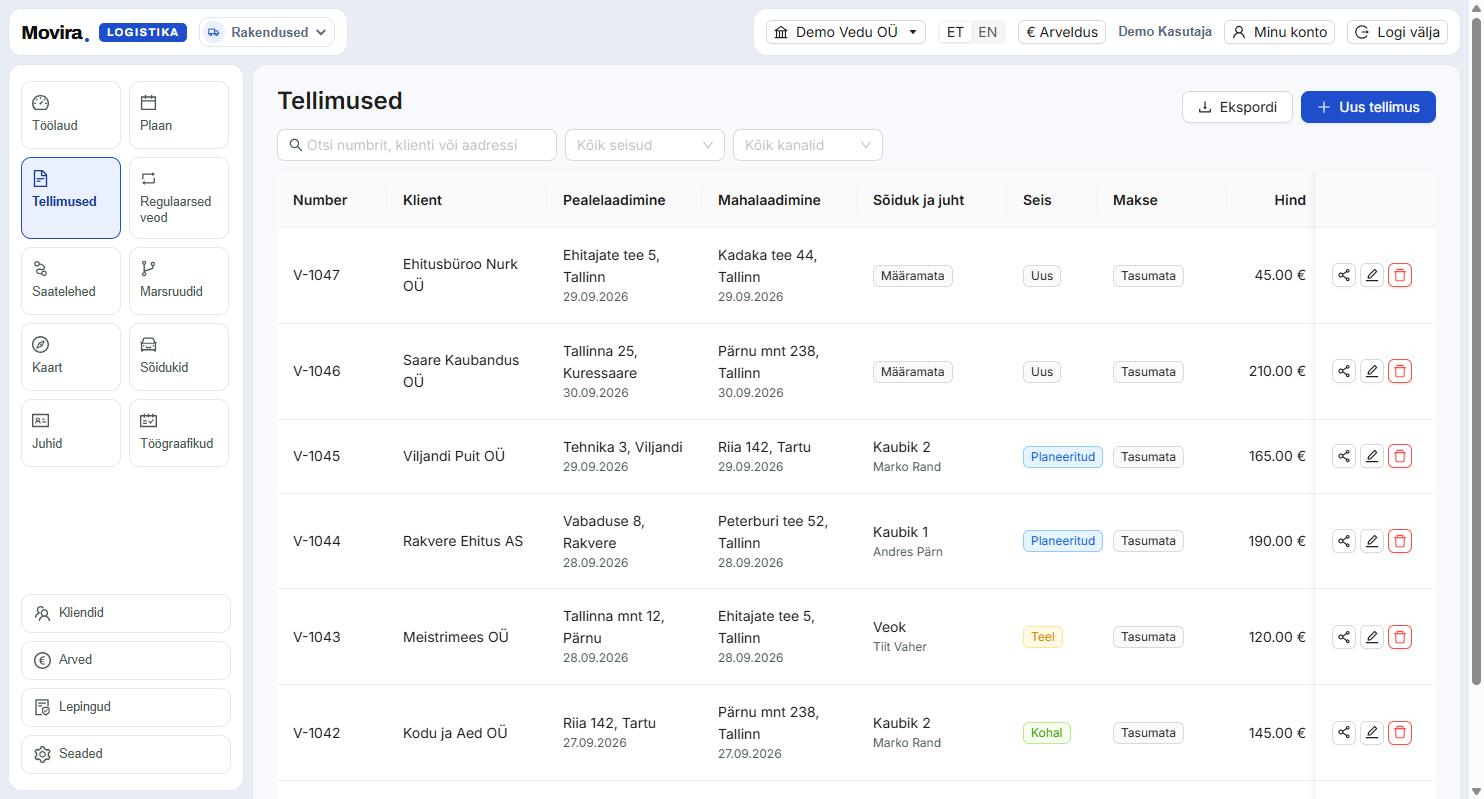Delete order V-1044 with trash icon
Screen dimensions: 1484x799
(1400, 541)
